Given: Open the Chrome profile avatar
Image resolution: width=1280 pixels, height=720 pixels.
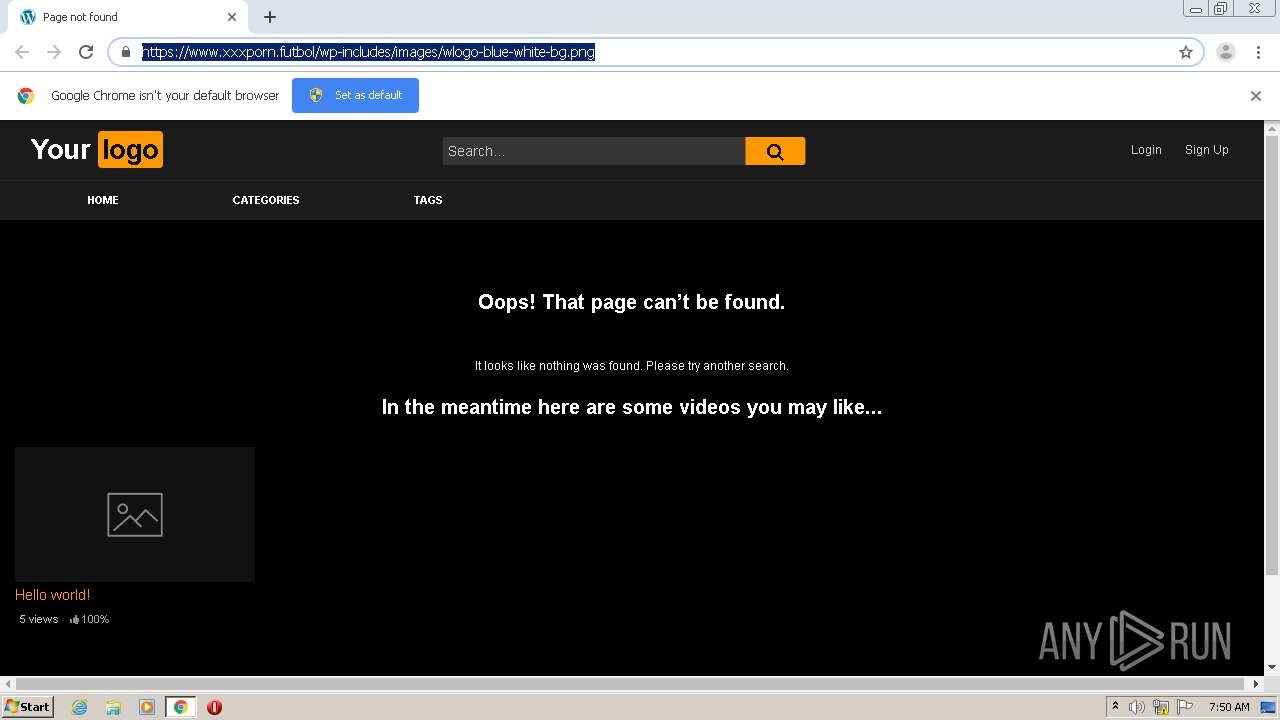Looking at the screenshot, I should pos(1226,52).
